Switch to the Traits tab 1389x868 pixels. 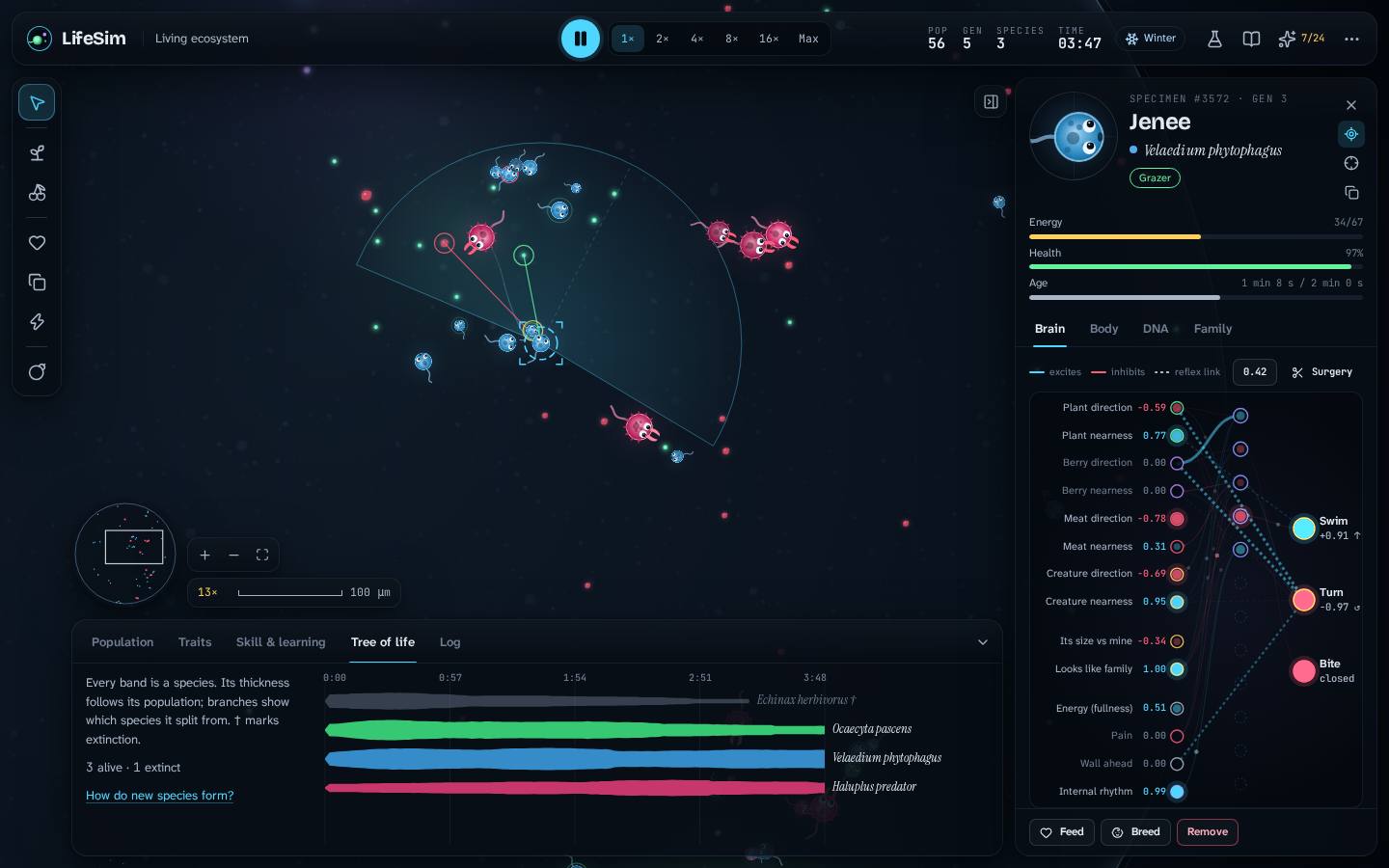click(x=195, y=642)
